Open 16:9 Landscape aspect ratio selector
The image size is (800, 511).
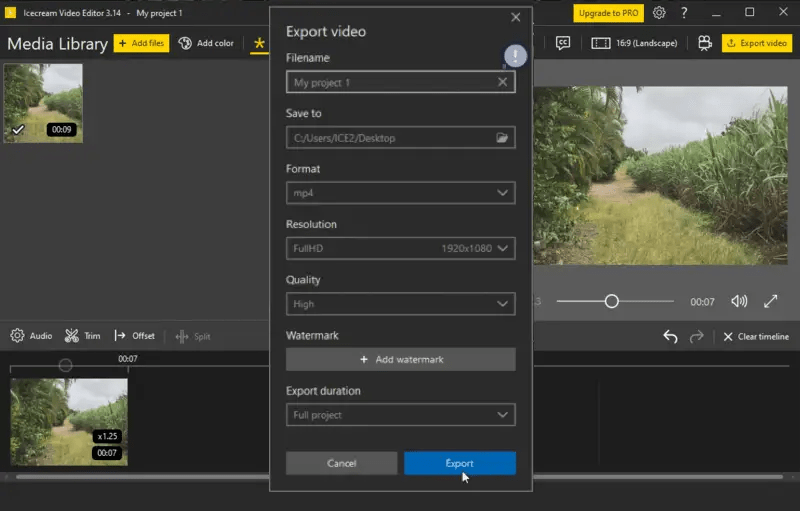coord(634,43)
